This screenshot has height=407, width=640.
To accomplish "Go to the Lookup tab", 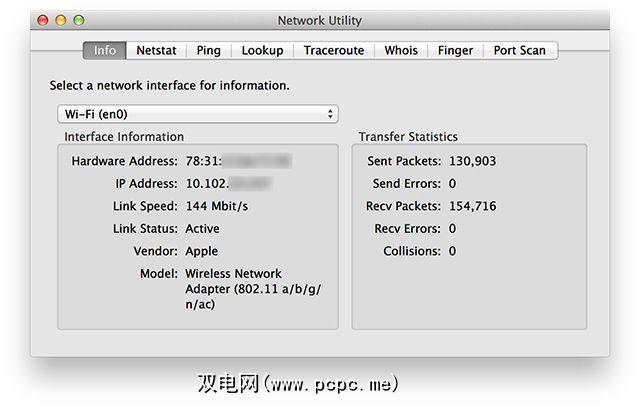I will (x=262, y=50).
